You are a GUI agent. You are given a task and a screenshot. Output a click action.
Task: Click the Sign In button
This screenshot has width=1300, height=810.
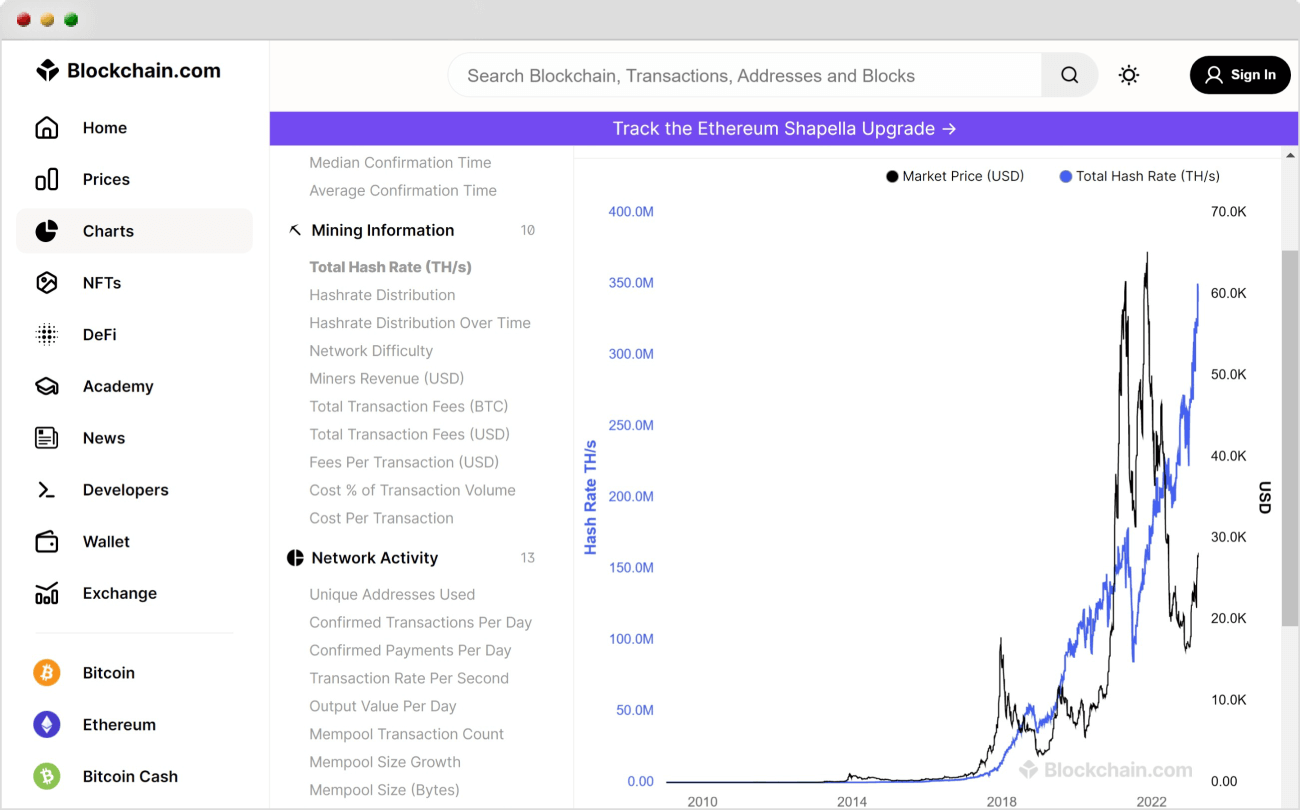(x=1240, y=75)
